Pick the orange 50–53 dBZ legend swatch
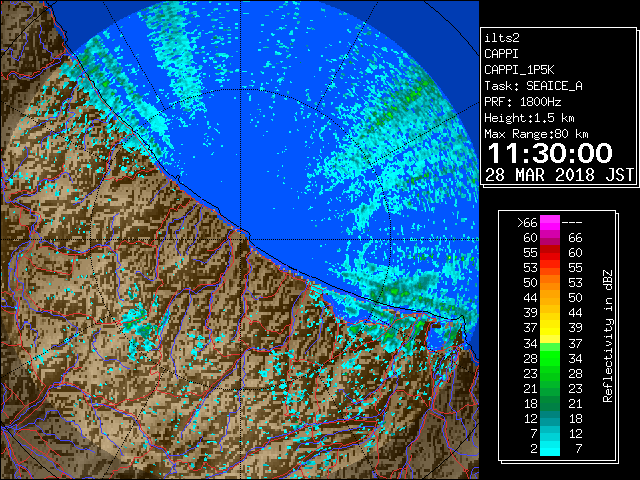Screen dimensions: 640x480 tap(550, 283)
